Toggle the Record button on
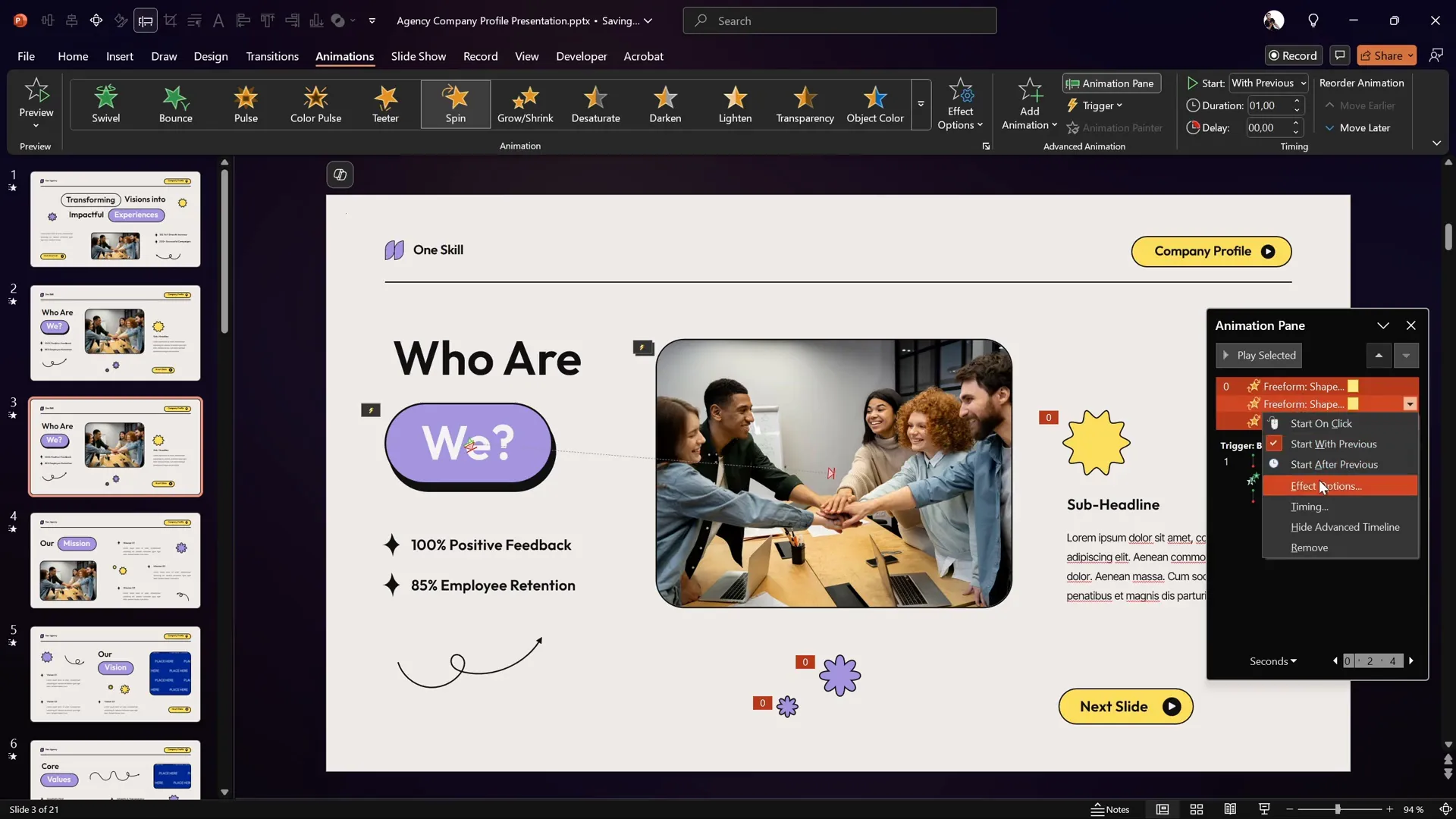 point(1292,55)
